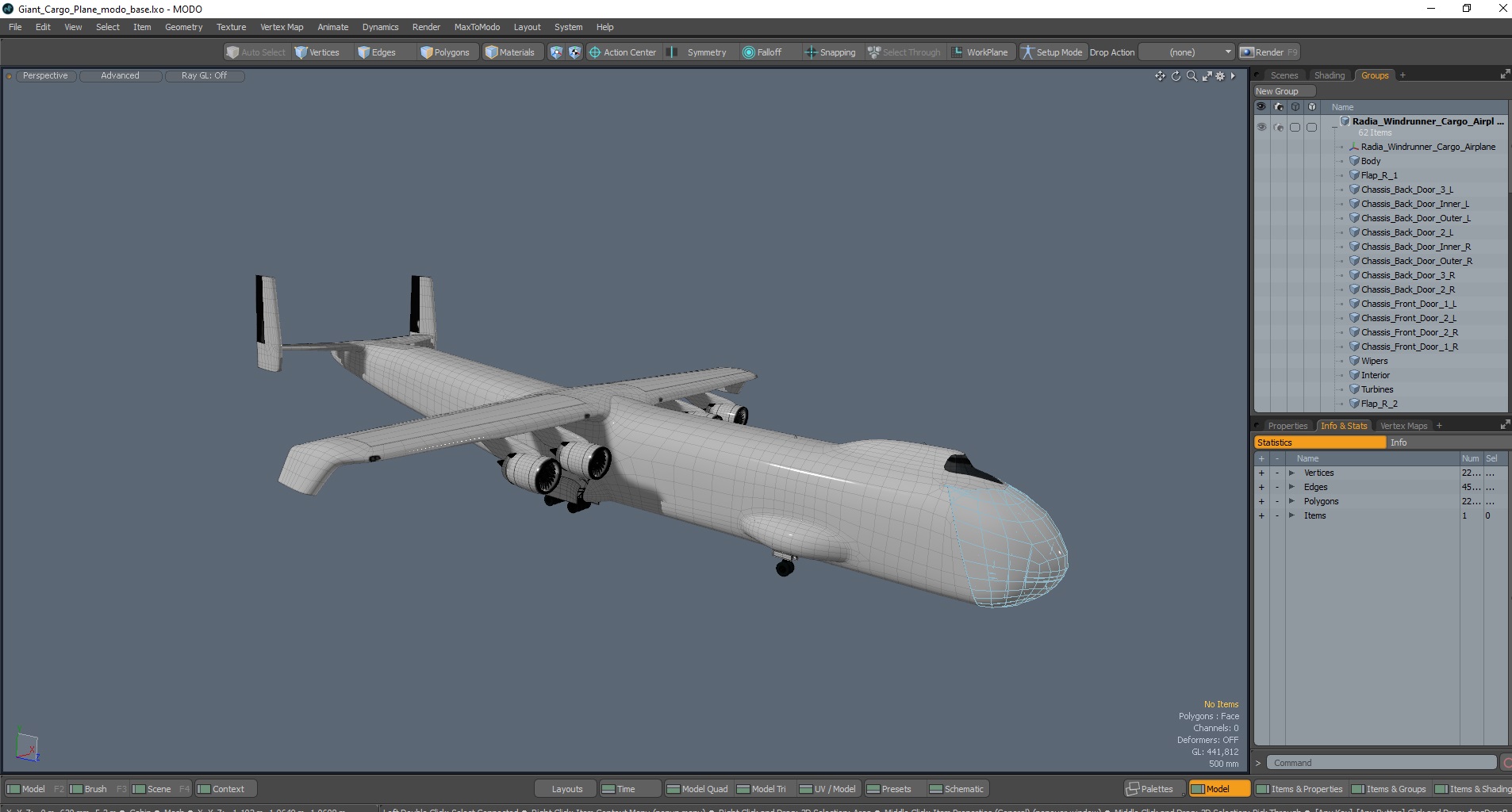Click the viewport arrow menu icon

(1233, 76)
